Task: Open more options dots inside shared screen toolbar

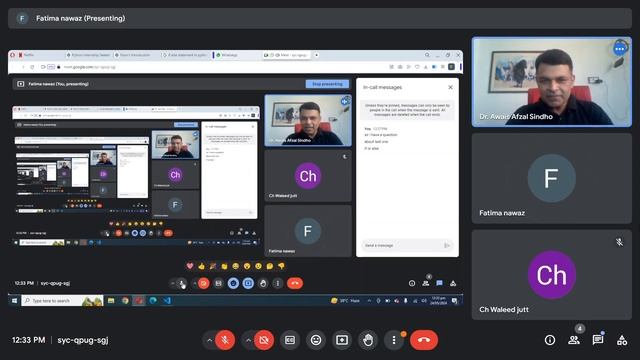Action: 278,283
